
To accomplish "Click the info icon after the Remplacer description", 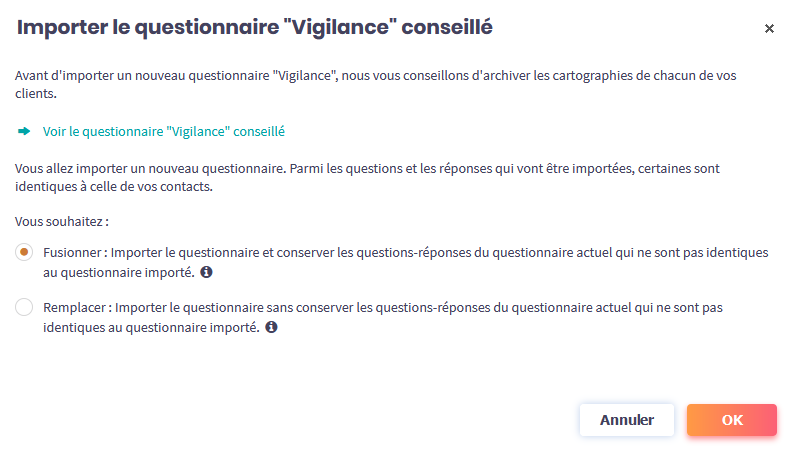I will 271,327.
